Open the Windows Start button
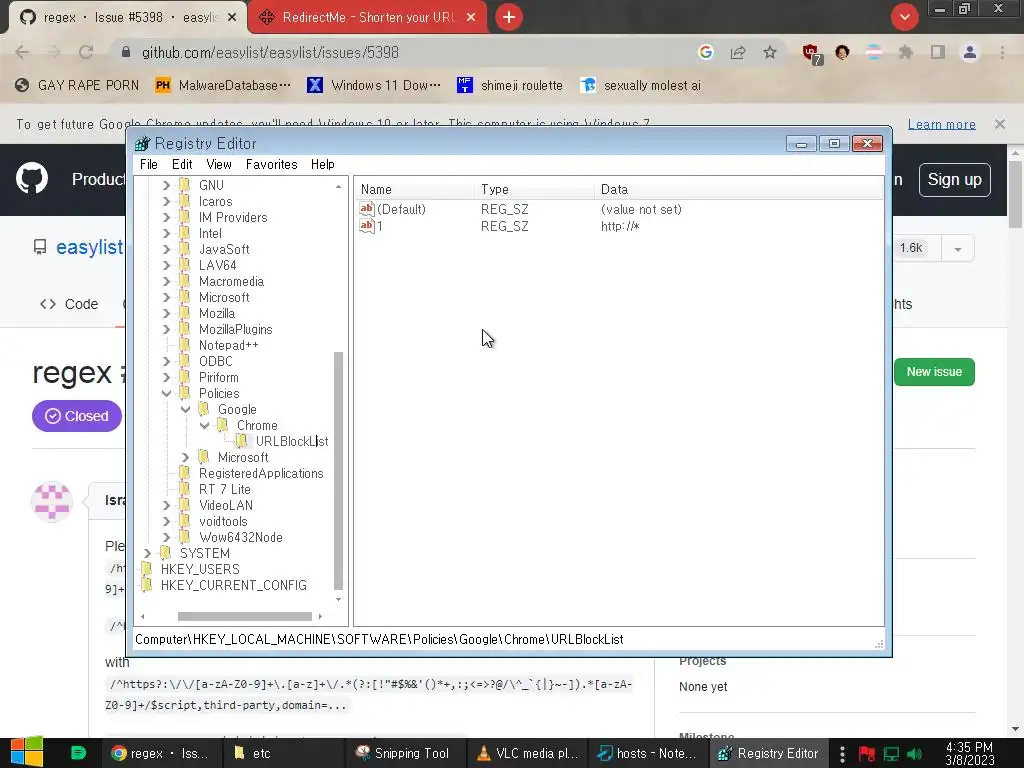 [27, 752]
